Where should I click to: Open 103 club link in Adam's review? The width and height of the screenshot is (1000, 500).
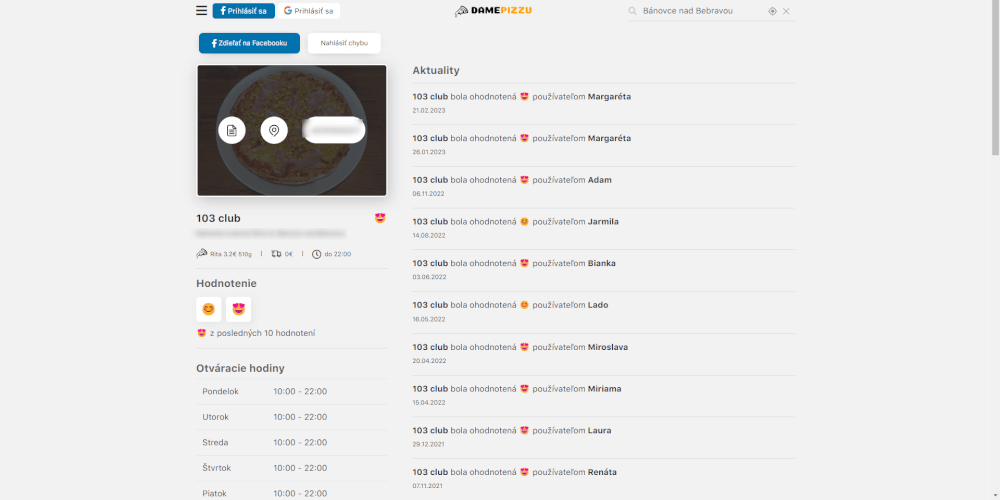click(430, 180)
